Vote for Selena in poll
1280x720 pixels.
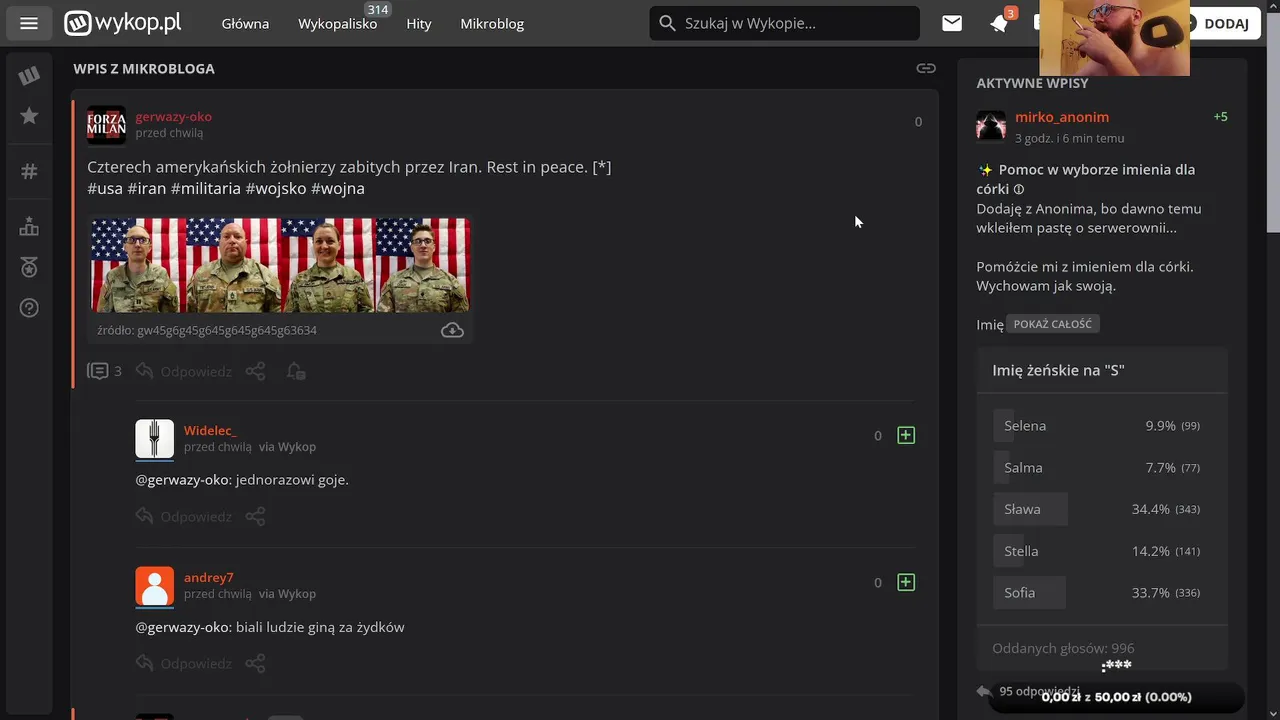[x=1101, y=425]
